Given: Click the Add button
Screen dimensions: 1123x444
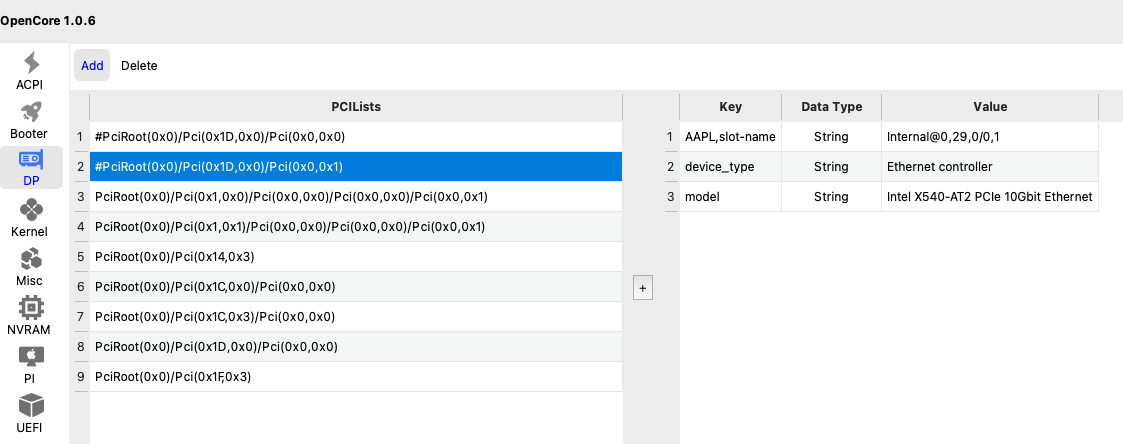Looking at the screenshot, I should [x=92, y=66].
